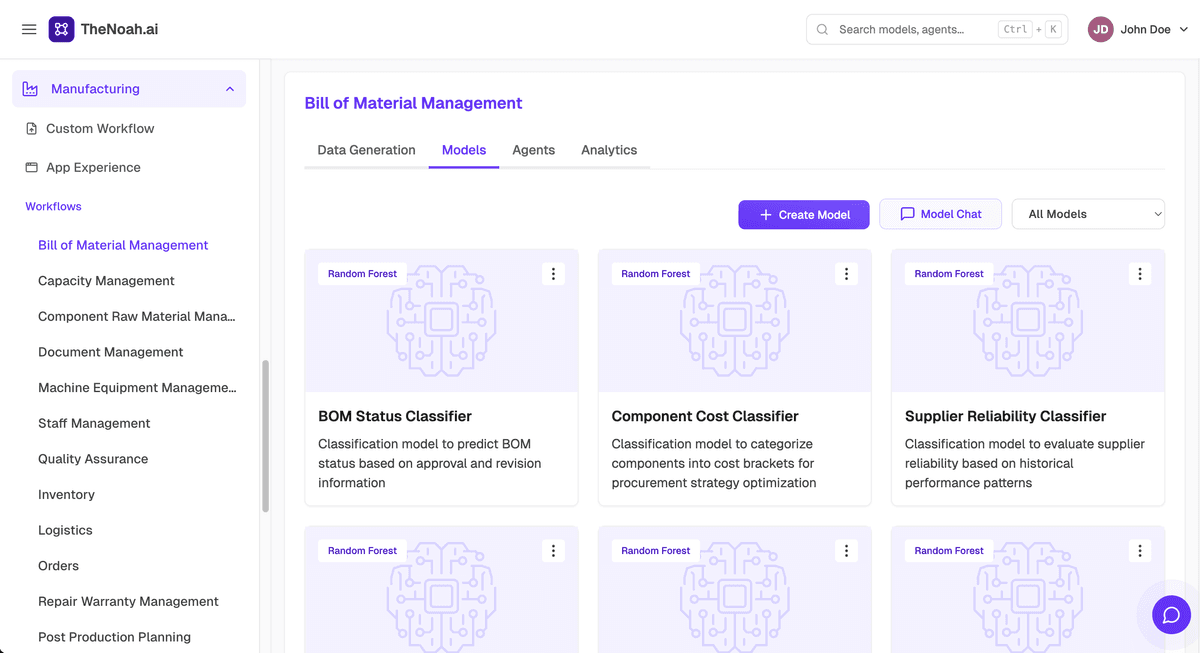Open the All Models filter dropdown

[1088, 214]
